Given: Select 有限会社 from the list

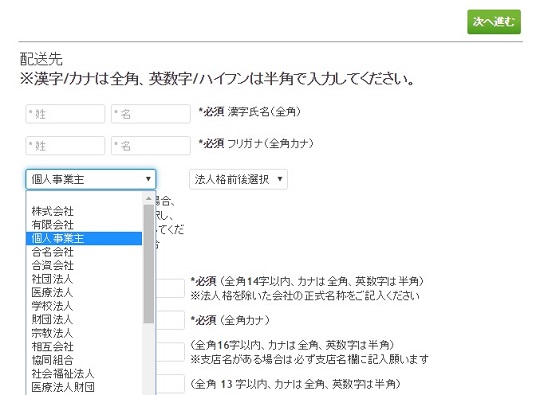Looking at the screenshot, I should click(84, 225).
